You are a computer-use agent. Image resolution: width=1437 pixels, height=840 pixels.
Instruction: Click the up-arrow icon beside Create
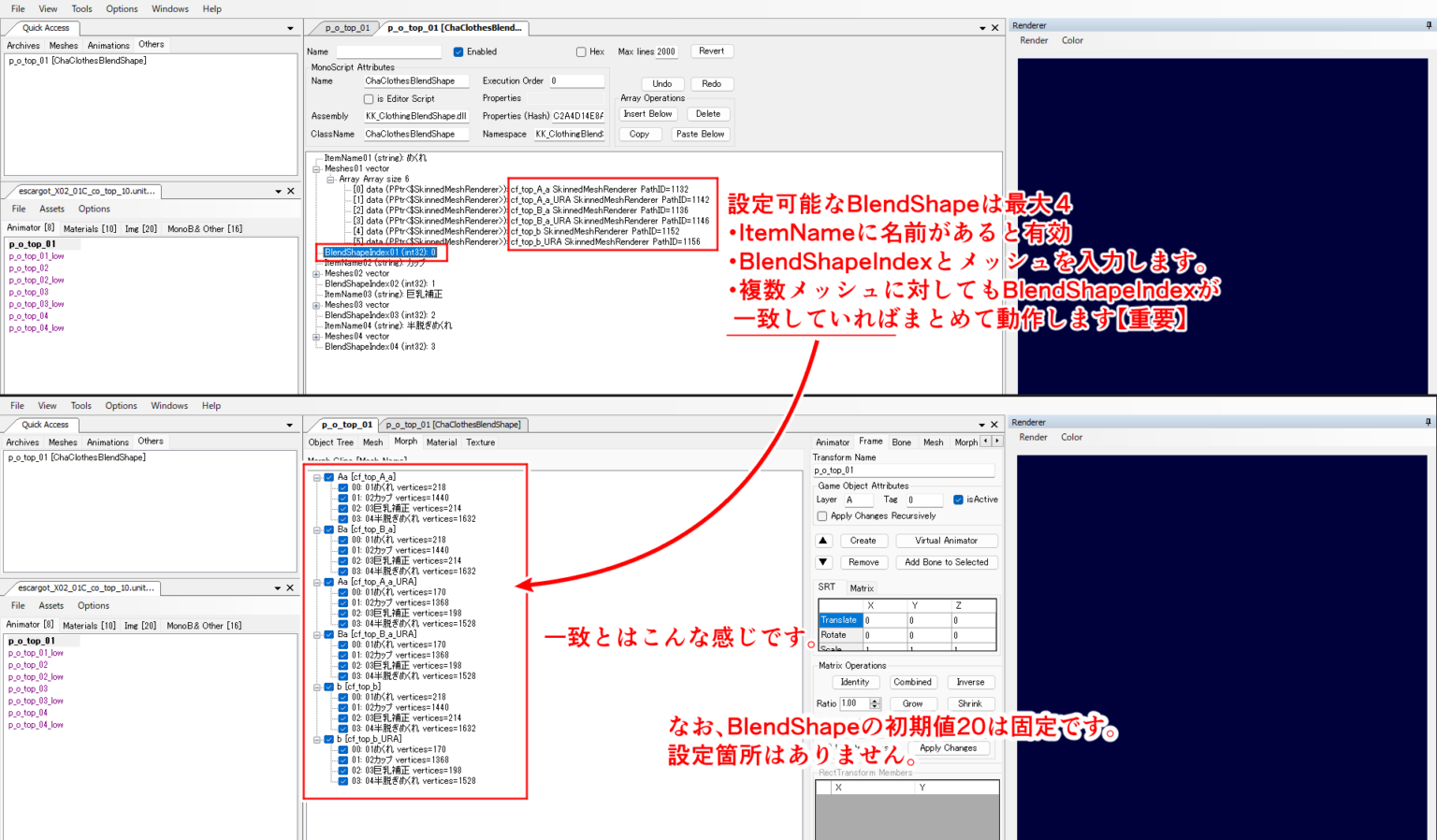(822, 540)
